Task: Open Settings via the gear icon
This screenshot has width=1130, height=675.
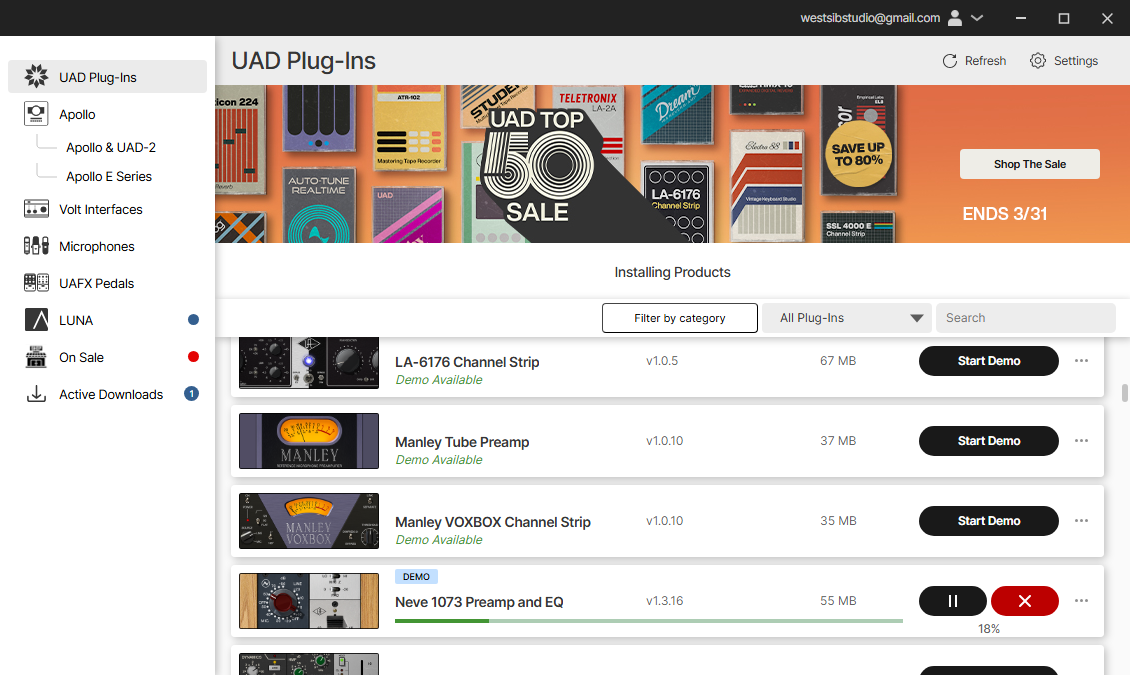Action: pyautogui.click(x=1038, y=61)
